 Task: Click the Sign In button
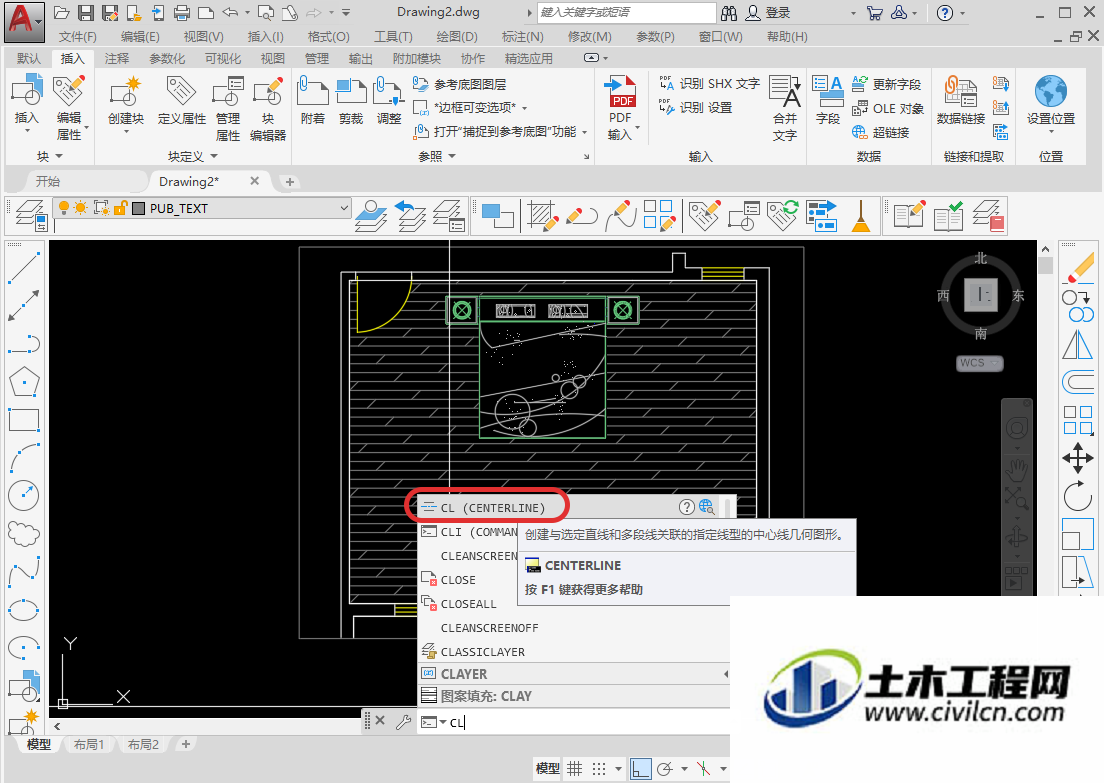(x=768, y=13)
